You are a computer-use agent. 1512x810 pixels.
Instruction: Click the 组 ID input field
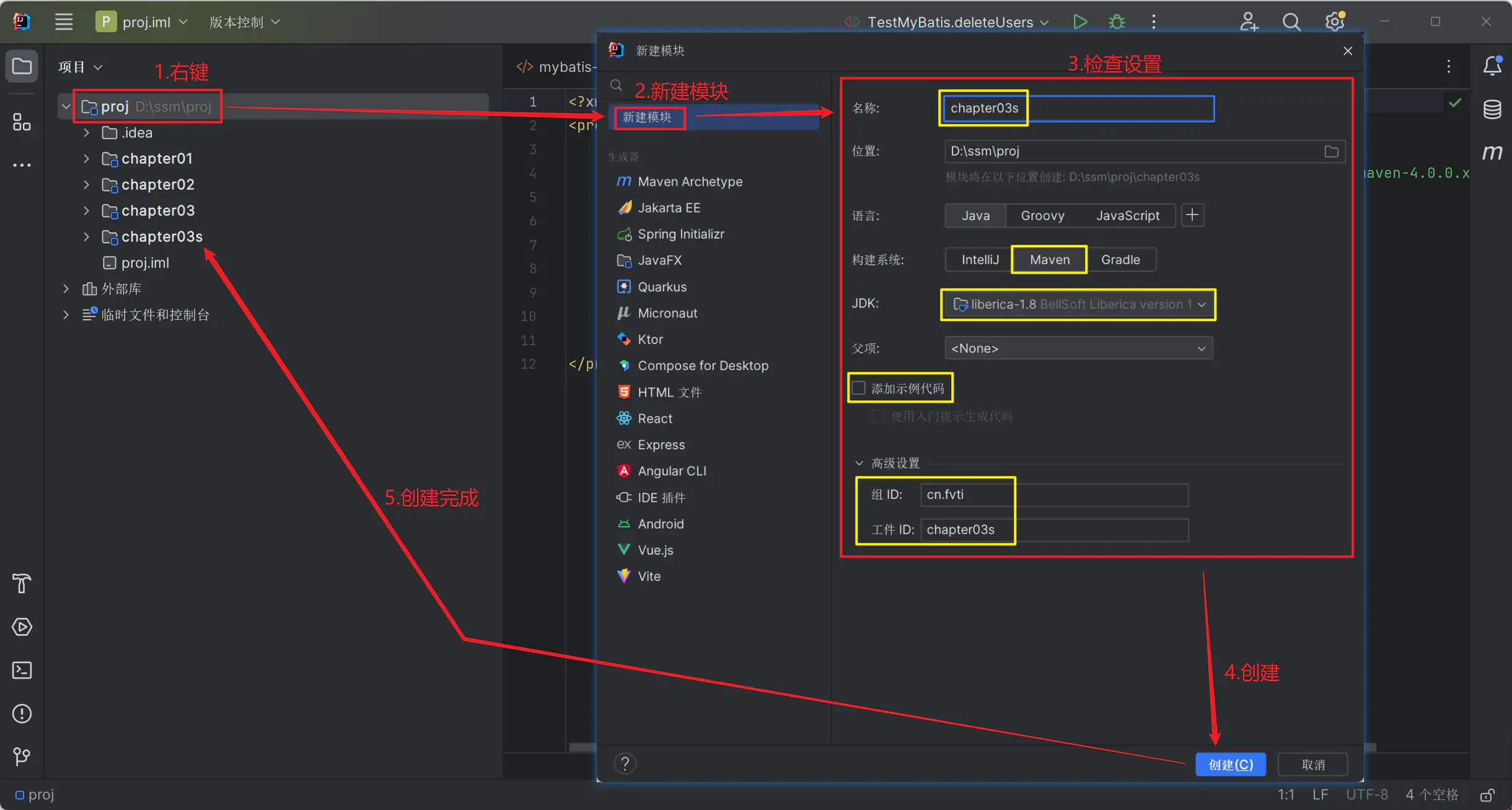1054,495
